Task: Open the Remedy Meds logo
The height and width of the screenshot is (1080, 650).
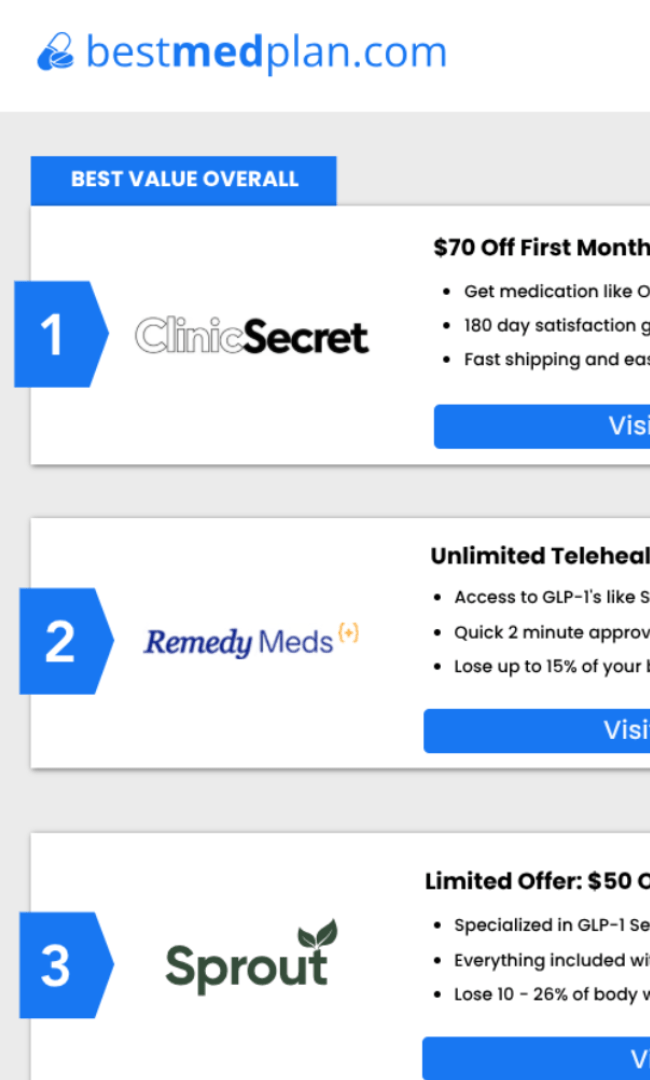Action: point(250,640)
